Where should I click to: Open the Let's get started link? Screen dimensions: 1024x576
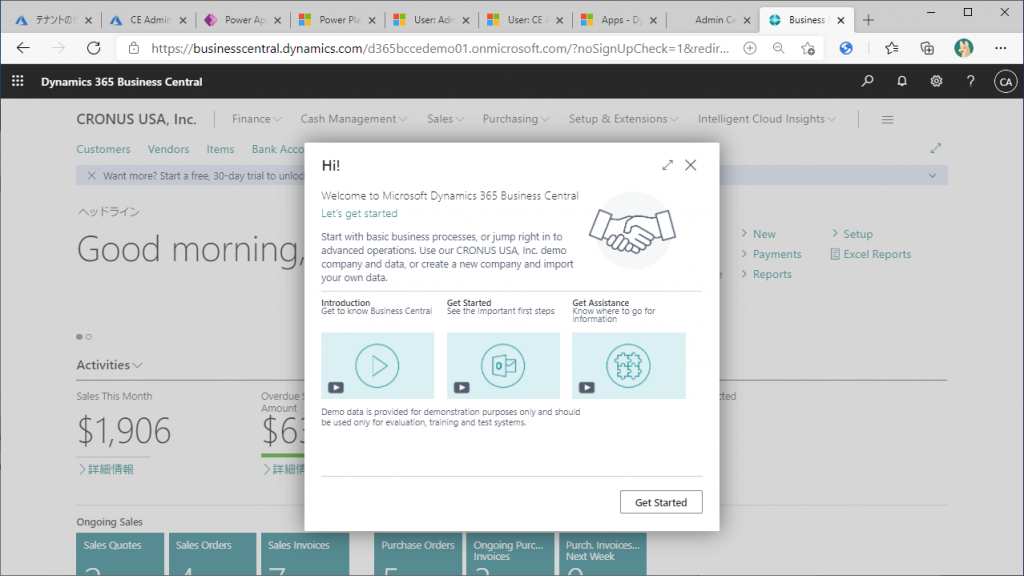(359, 214)
